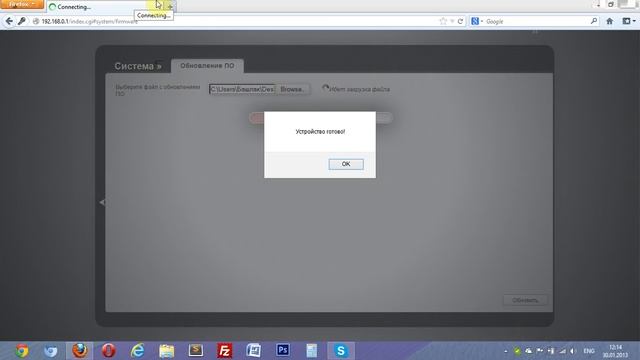640x360 pixels.
Task: Click the network signal tray icon
Action: 562,351
